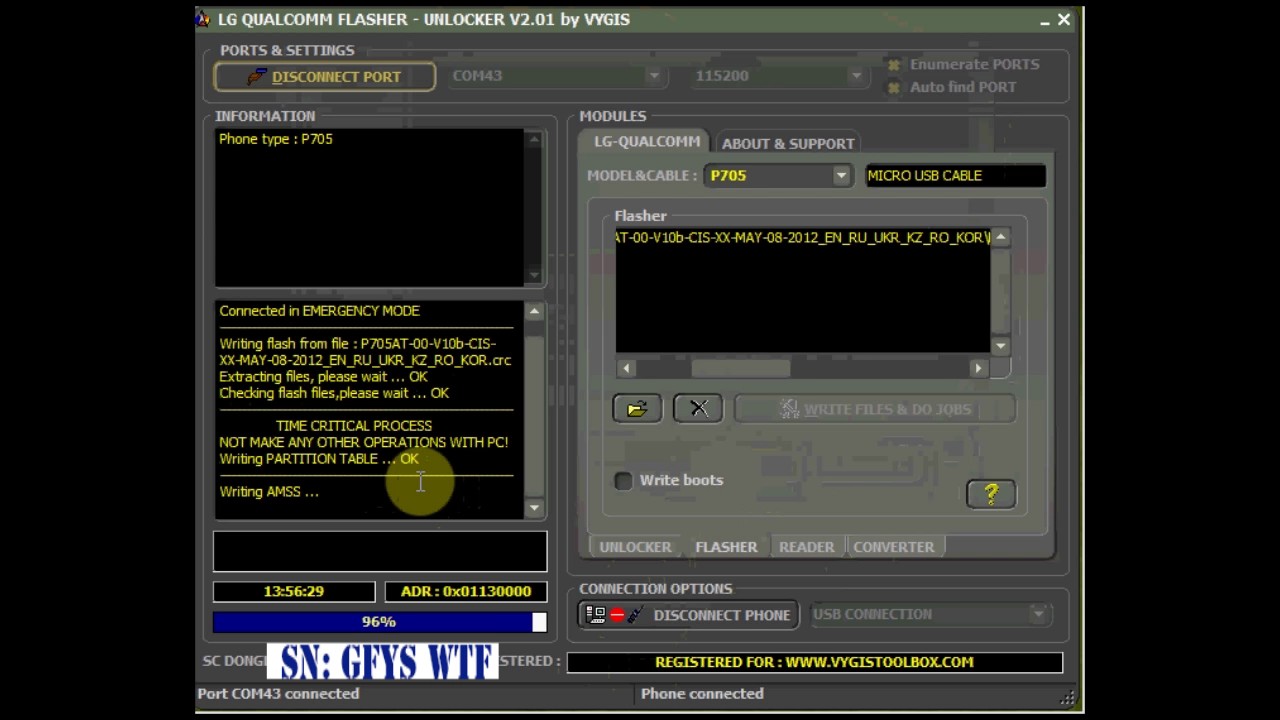
Task: Click 'Connected in EMERGENCY MODE' log line
Action: (x=319, y=311)
